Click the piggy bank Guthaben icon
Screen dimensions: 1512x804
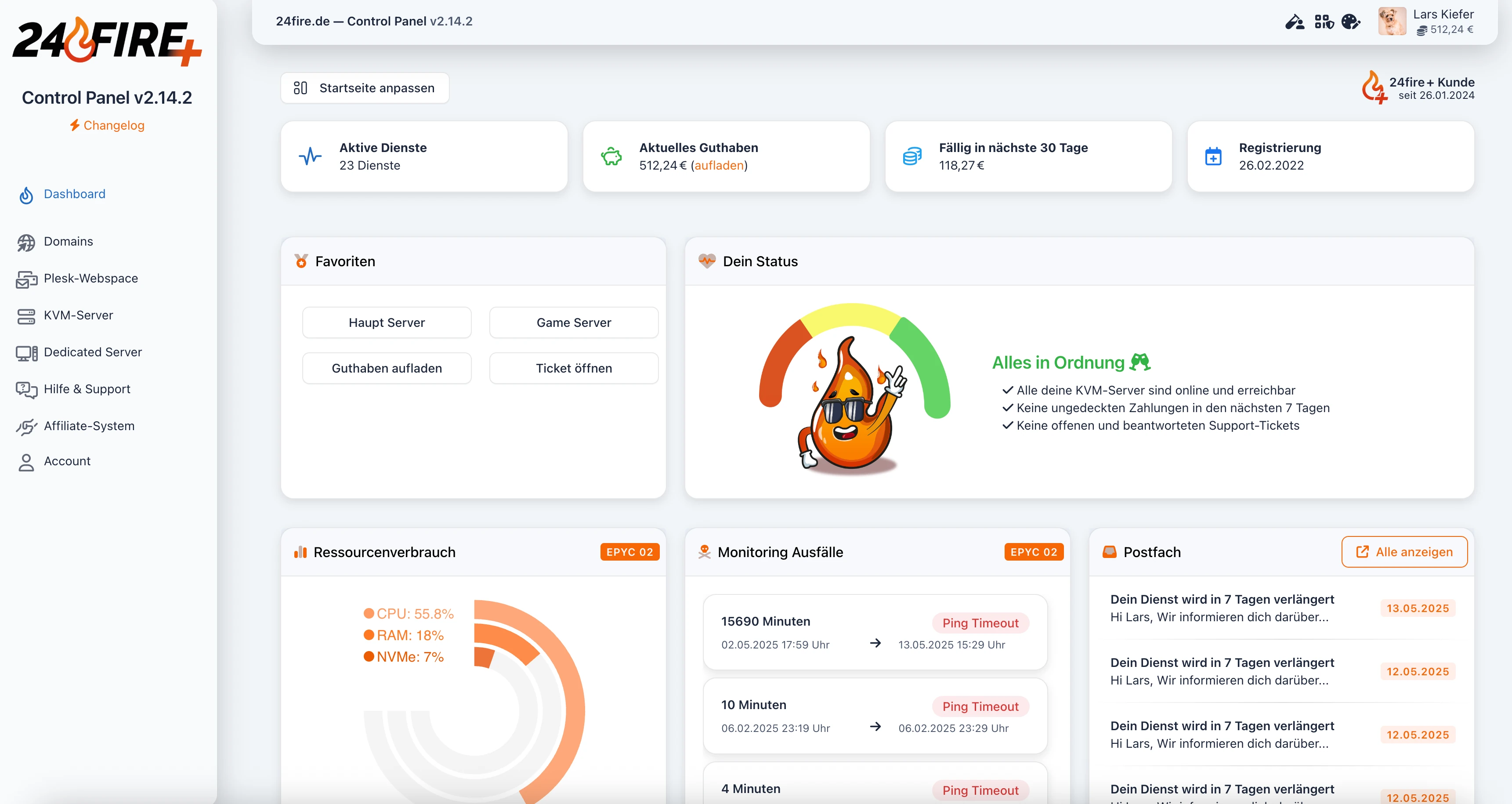pos(611,156)
